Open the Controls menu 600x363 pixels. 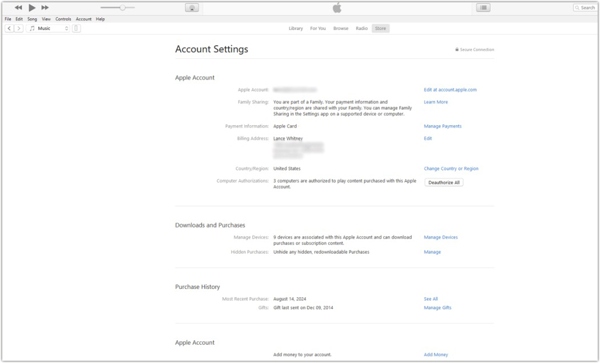click(x=63, y=19)
